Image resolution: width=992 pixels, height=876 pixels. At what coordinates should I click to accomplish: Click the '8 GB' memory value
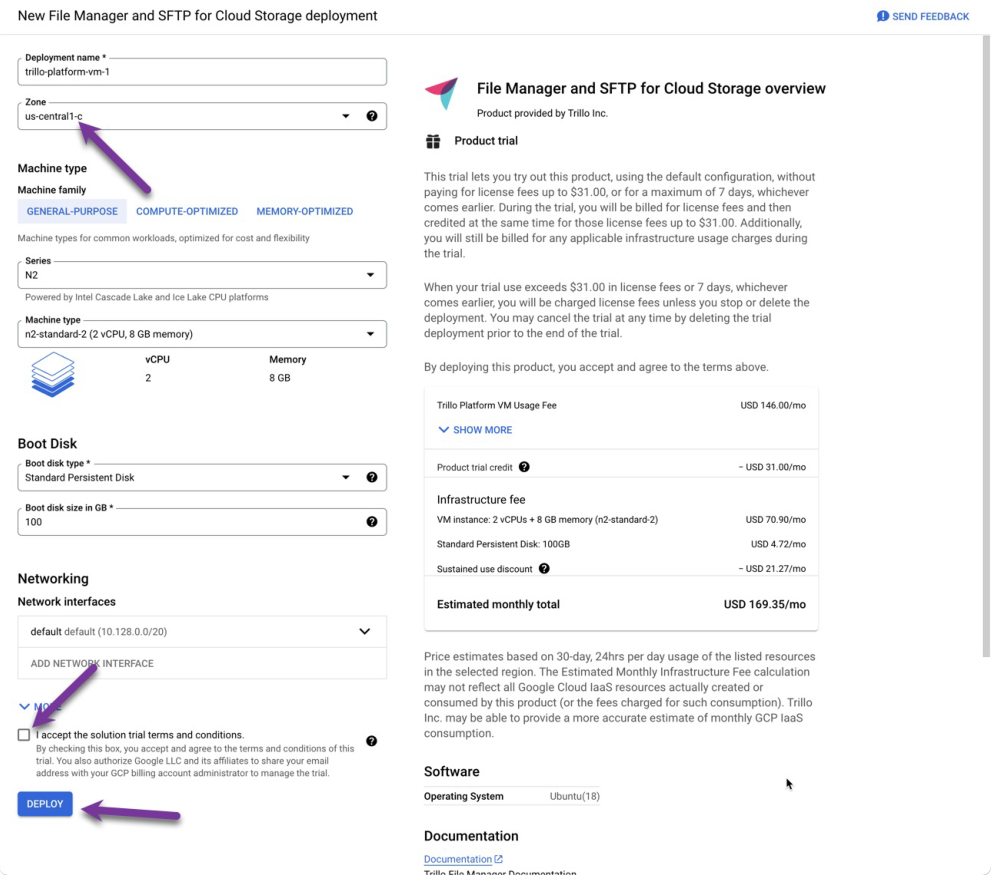(280, 378)
